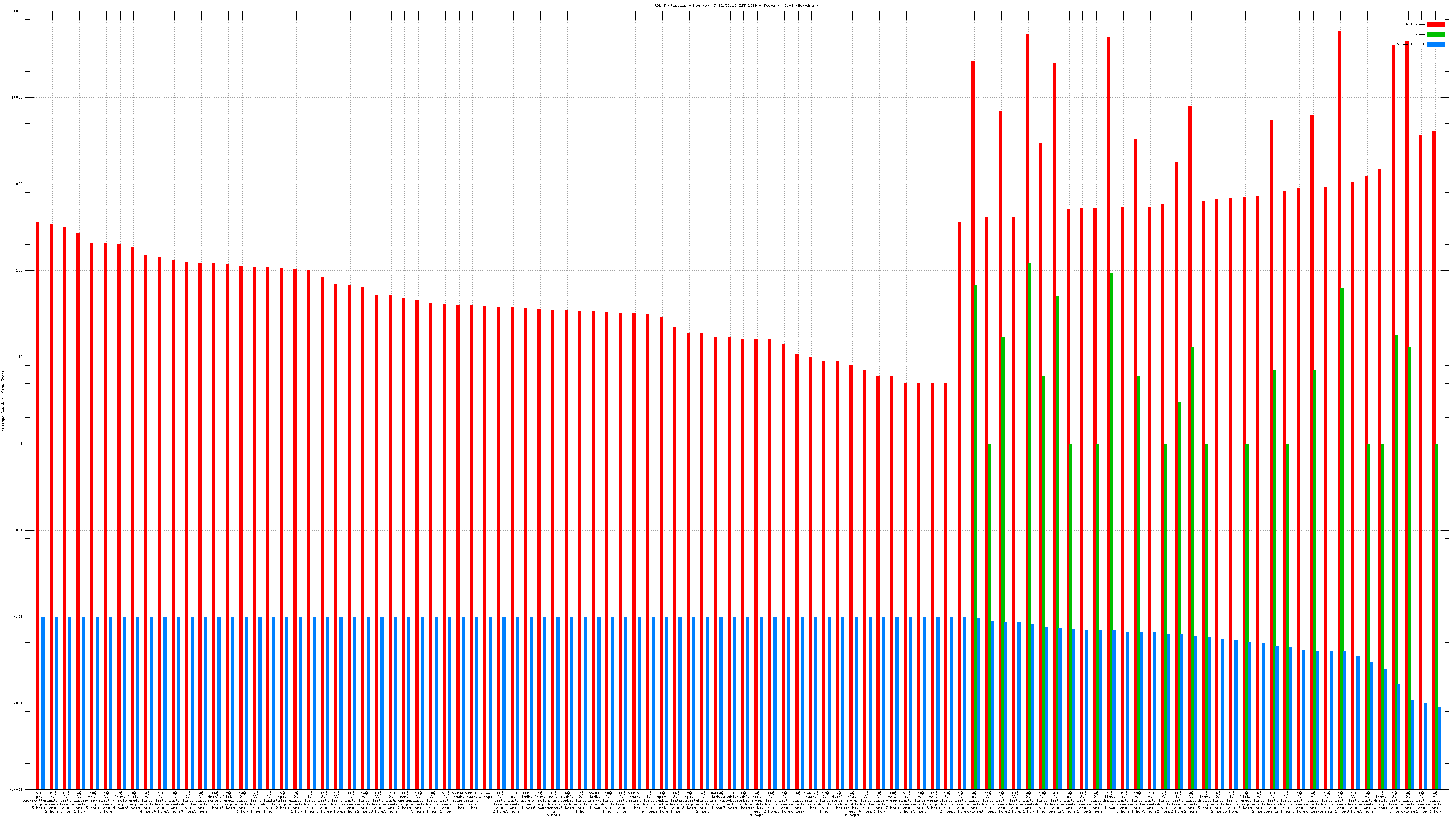Click the 10000 y-axis tick label
Screen dimensions: 1456x819
[x=17, y=98]
